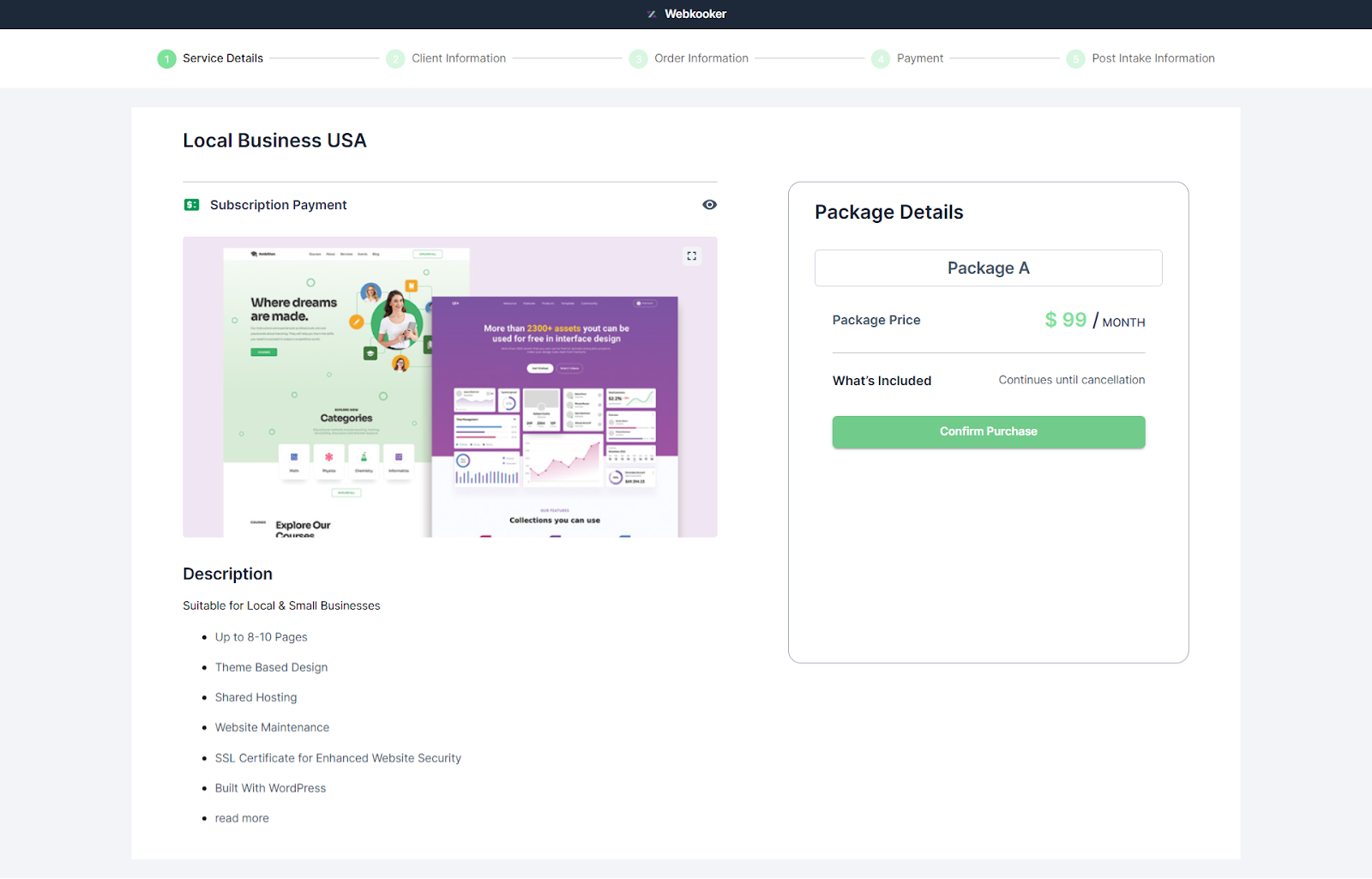Expand the full description with read more

241,817
